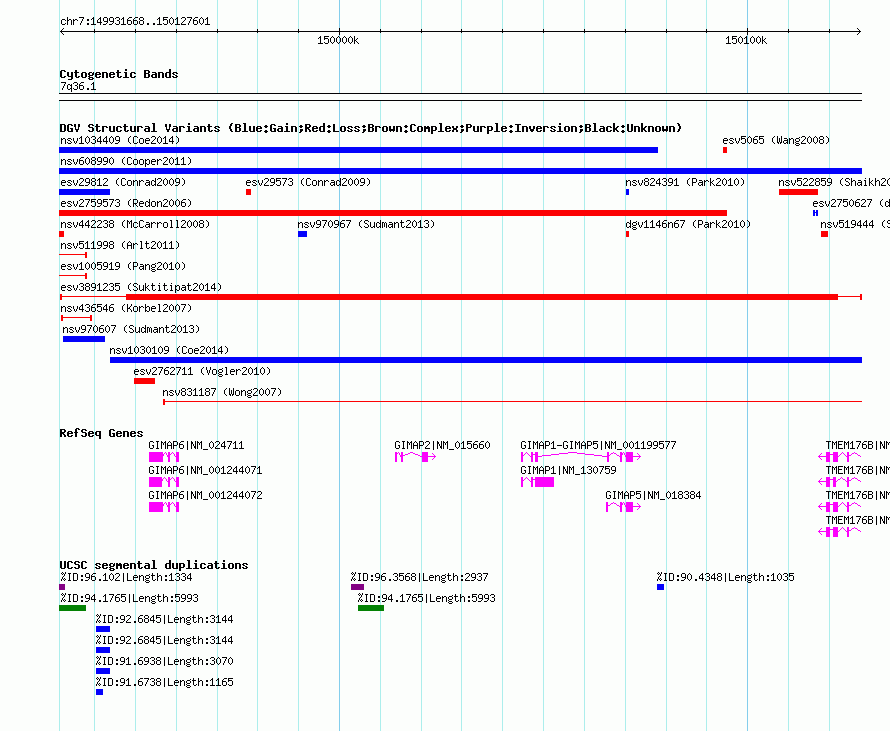Image resolution: width=890 pixels, height=731 pixels.
Task: Select the esv1005919 (Pang2010) variant line
Action: coord(73,276)
